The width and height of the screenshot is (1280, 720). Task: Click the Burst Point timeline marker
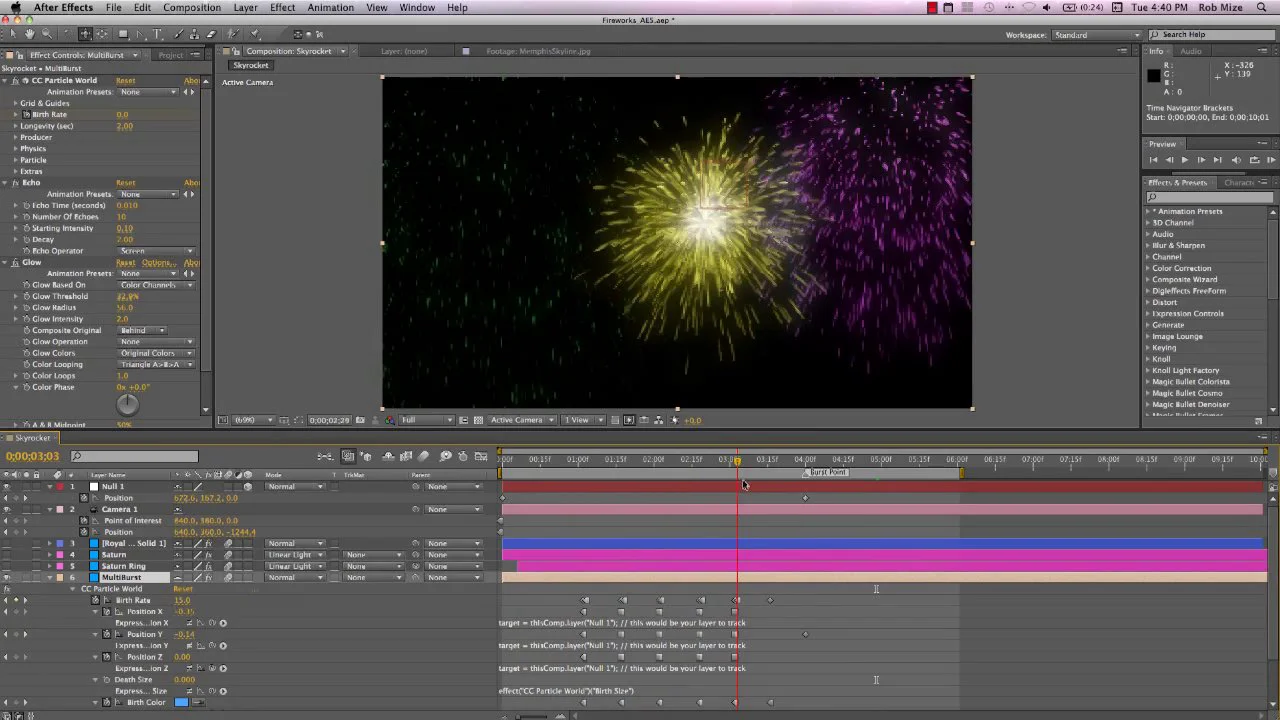click(826, 472)
